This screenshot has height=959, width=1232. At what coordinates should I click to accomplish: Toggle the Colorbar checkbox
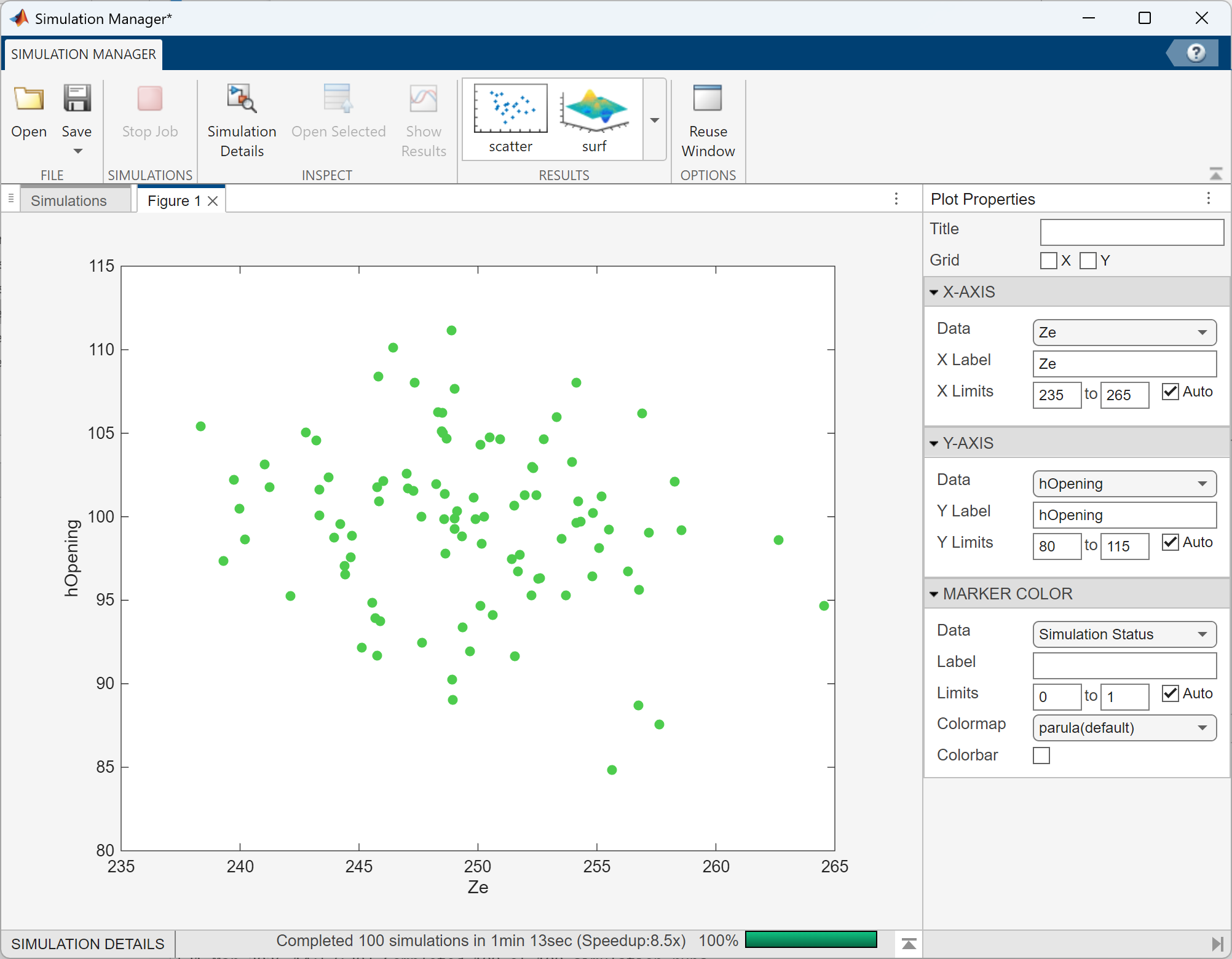[1041, 756]
